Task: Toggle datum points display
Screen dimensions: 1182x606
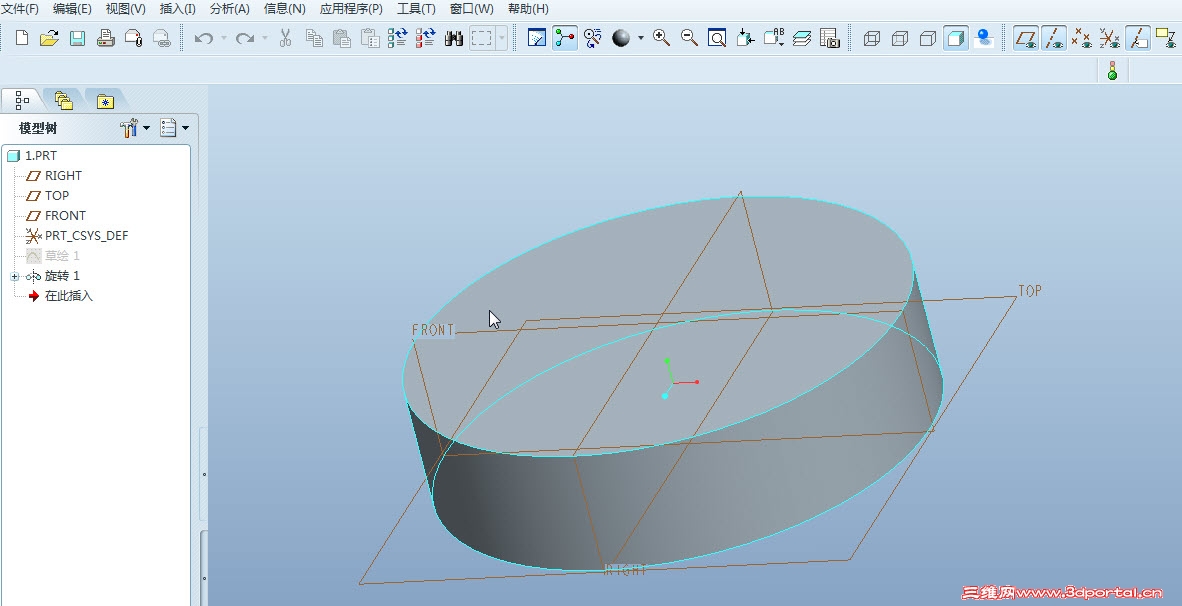Action: [x=1082, y=38]
